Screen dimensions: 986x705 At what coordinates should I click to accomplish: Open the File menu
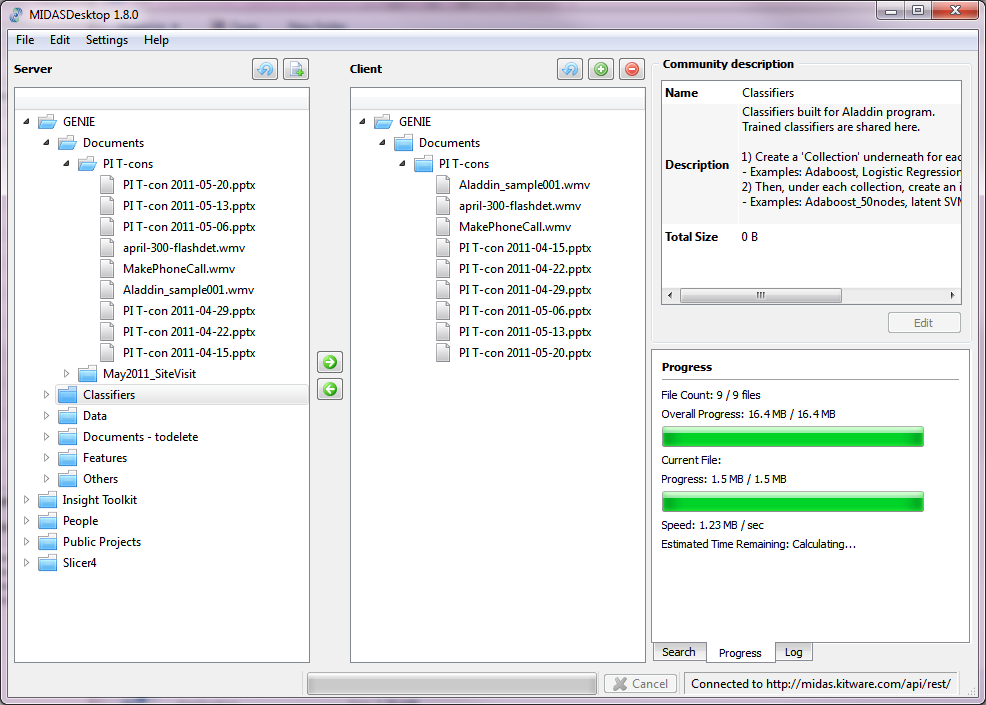point(25,40)
